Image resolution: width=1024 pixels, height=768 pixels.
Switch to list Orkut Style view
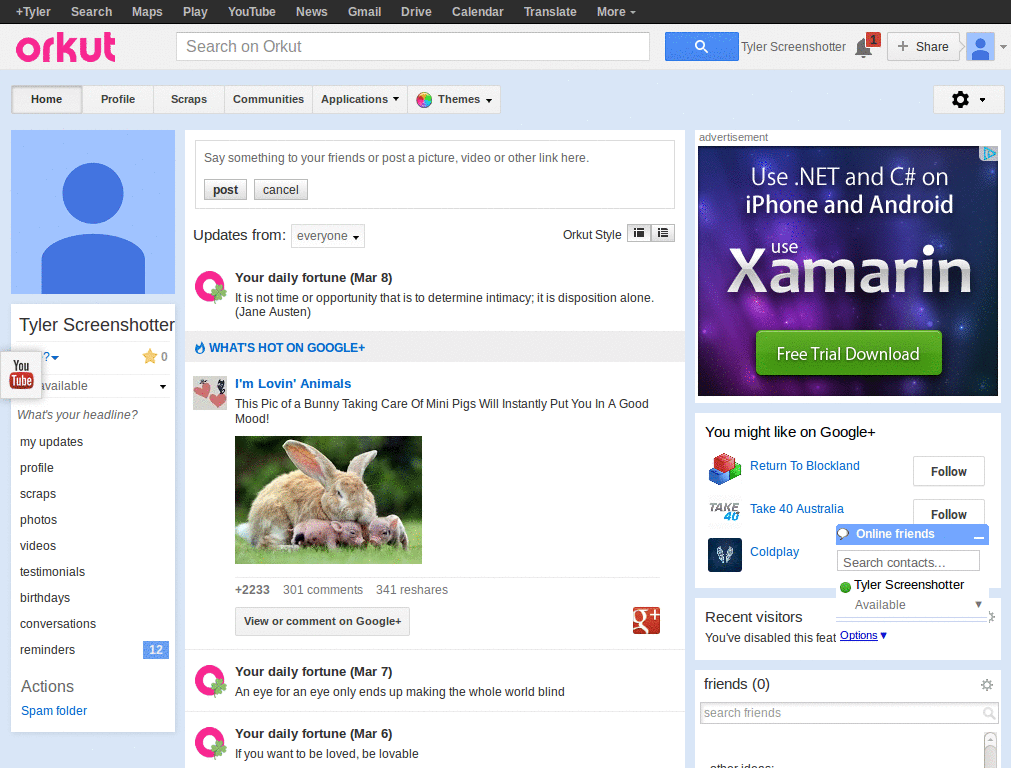coord(663,233)
